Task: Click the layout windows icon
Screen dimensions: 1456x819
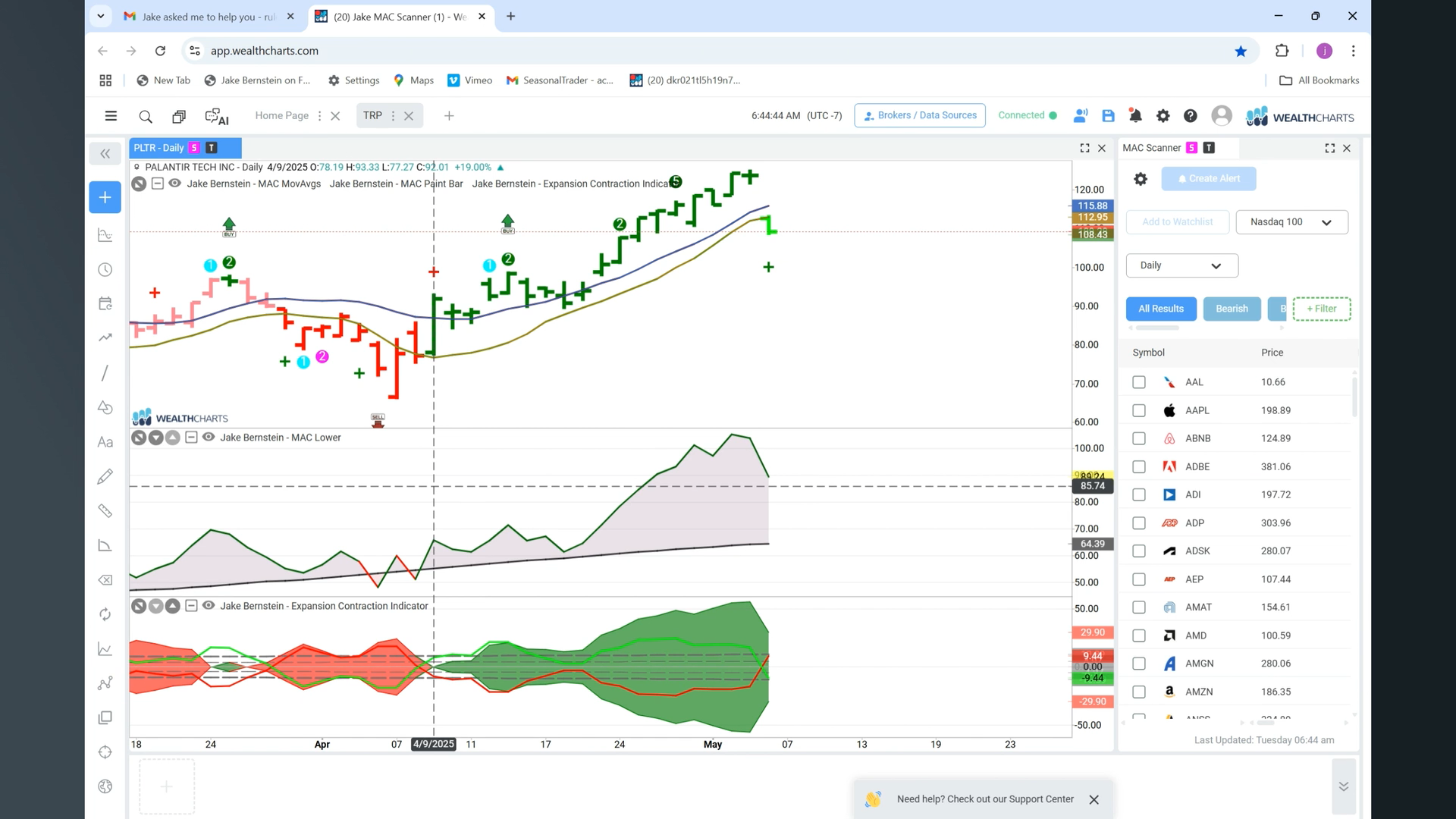Action: [179, 116]
